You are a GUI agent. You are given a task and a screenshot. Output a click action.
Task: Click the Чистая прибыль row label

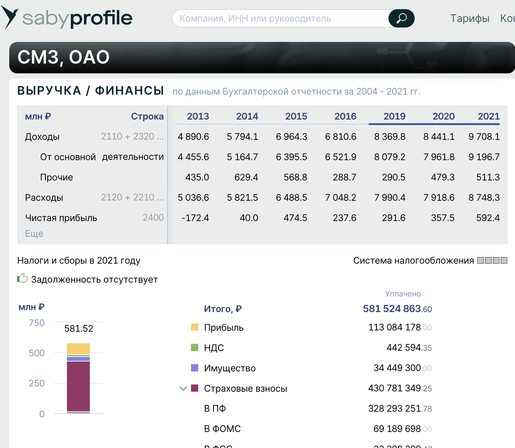(x=61, y=218)
